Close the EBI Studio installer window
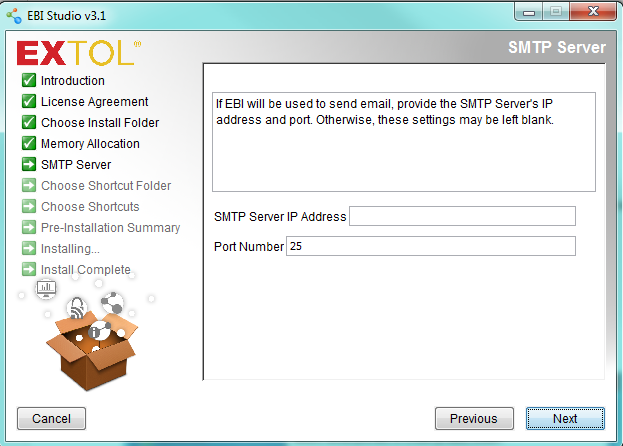The width and height of the screenshot is (623, 446). (593, 11)
